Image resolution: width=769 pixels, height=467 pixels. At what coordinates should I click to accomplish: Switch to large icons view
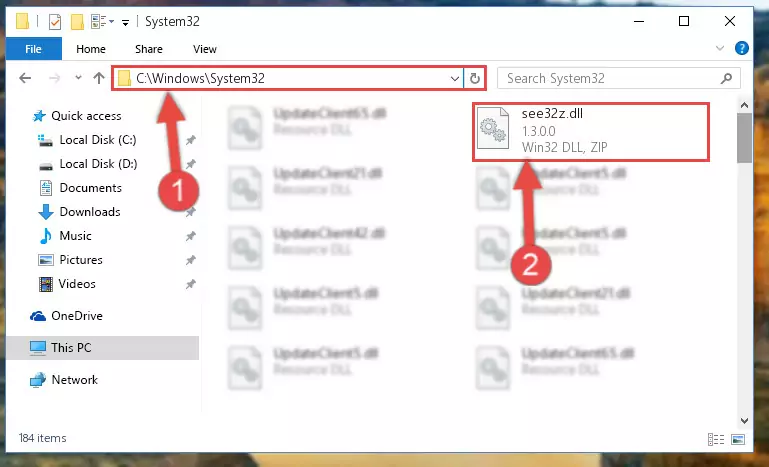(x=738, y=439)
